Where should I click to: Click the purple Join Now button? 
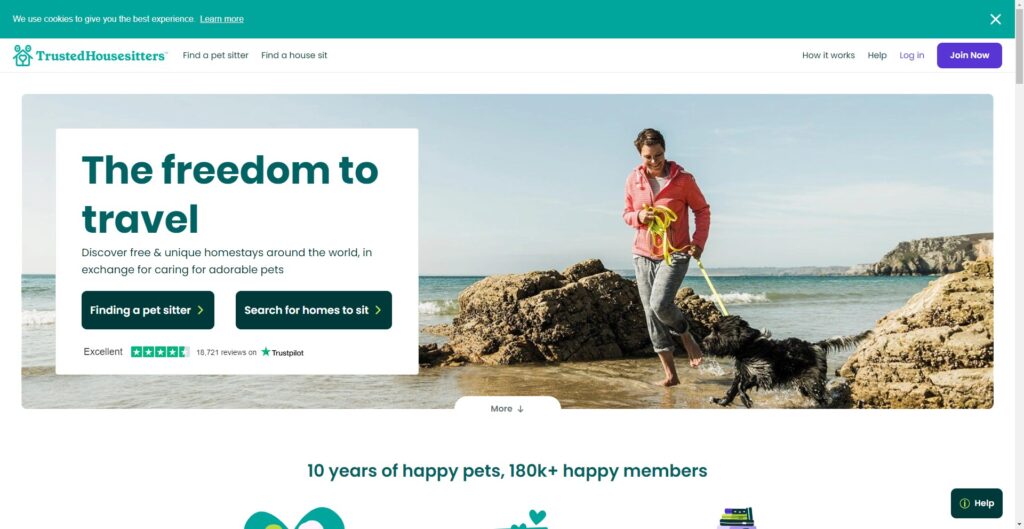tap(969, 56)
